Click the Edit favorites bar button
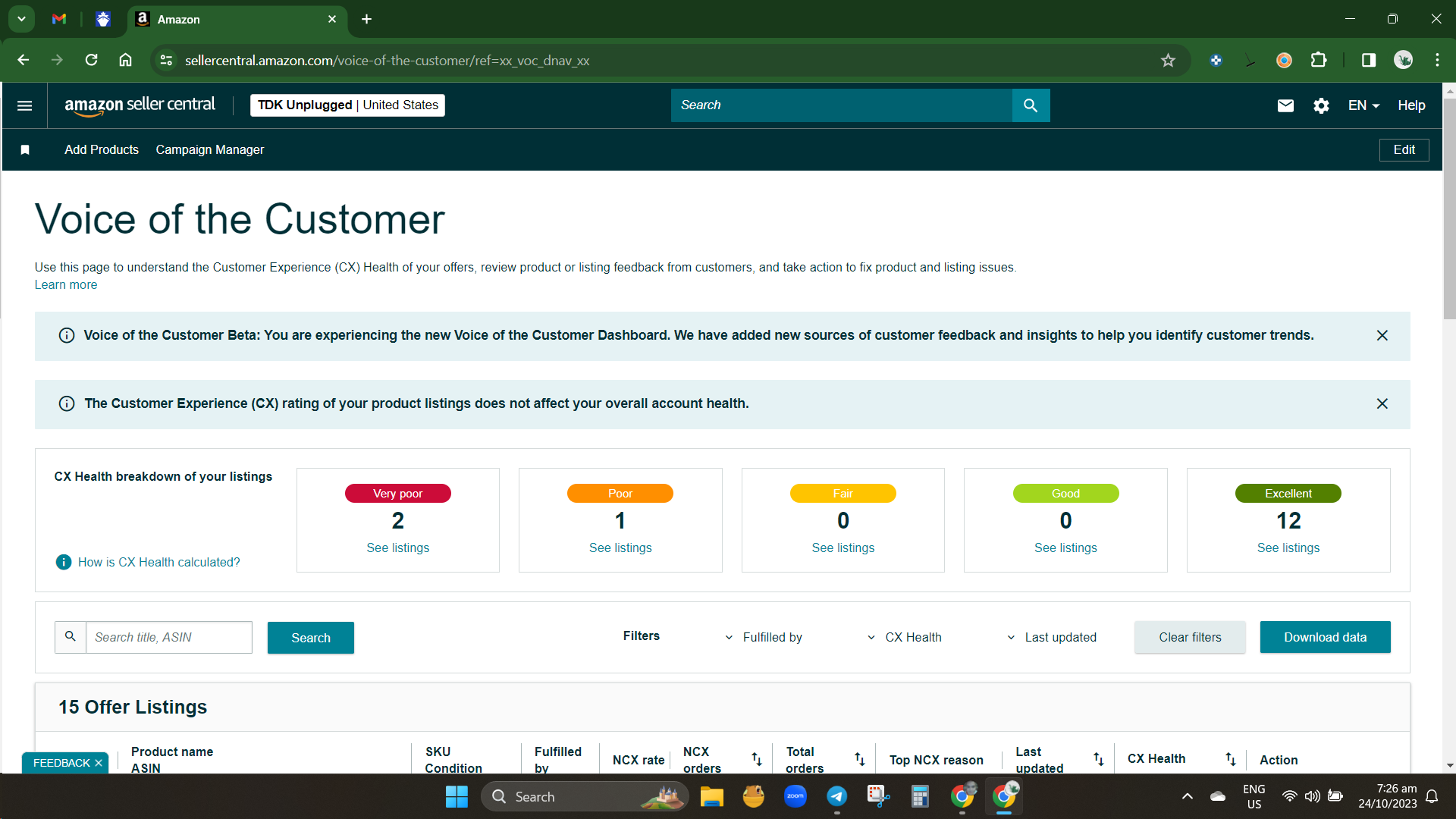The width and height of the screenshot is (1456, 819). (1404, 150)
